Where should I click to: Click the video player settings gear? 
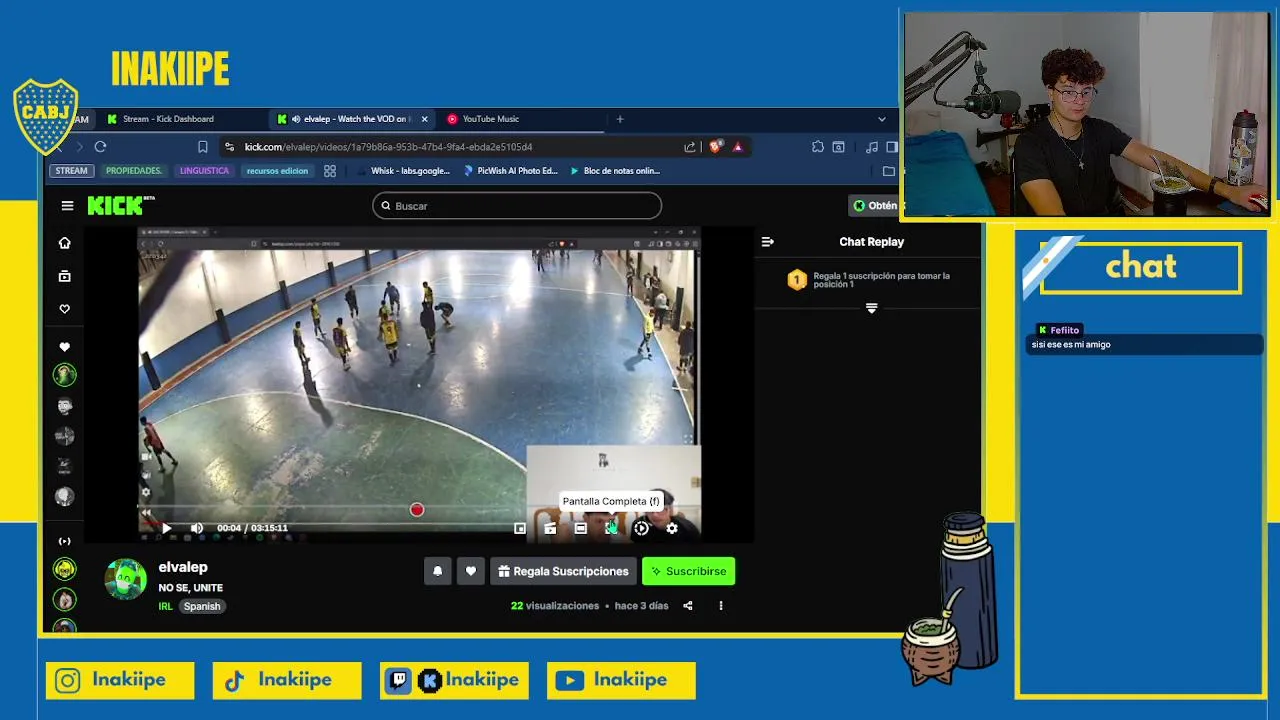(672, 528)
